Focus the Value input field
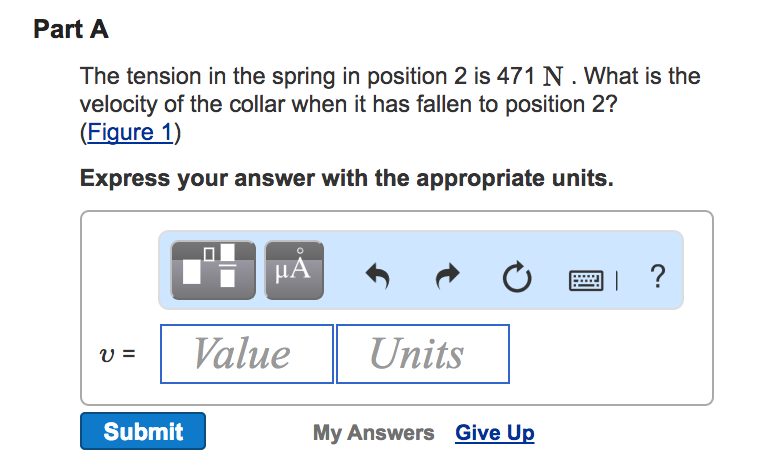 pos(247,353)
